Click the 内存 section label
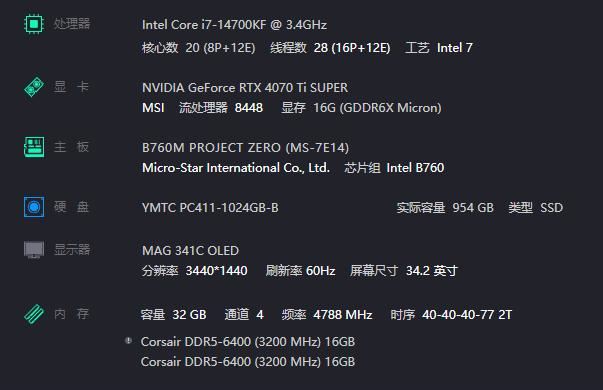This screenshot has width=603, height=390. point(72,314)
